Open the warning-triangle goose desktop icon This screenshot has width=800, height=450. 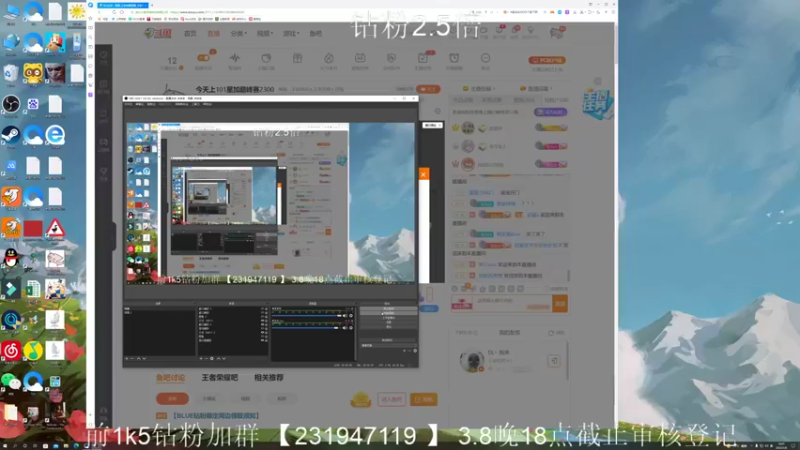[x=55, y=228]
